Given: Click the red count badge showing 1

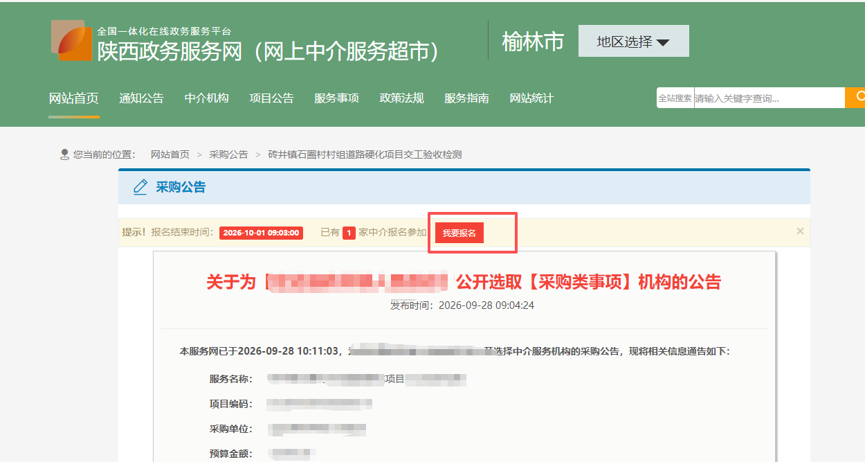Looking at the screenshot, I should coord(349,233).
